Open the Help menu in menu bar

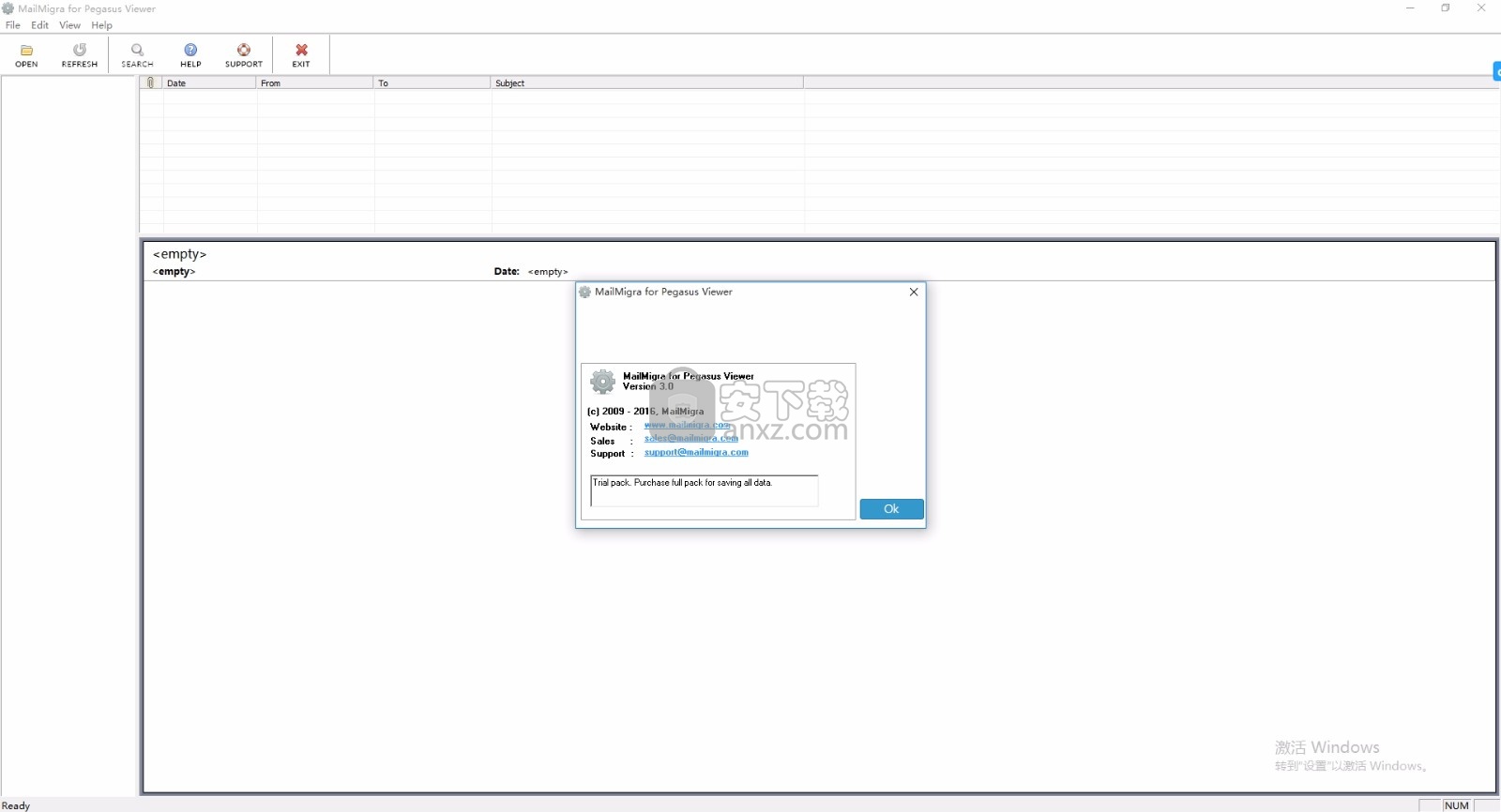point(101,25)
